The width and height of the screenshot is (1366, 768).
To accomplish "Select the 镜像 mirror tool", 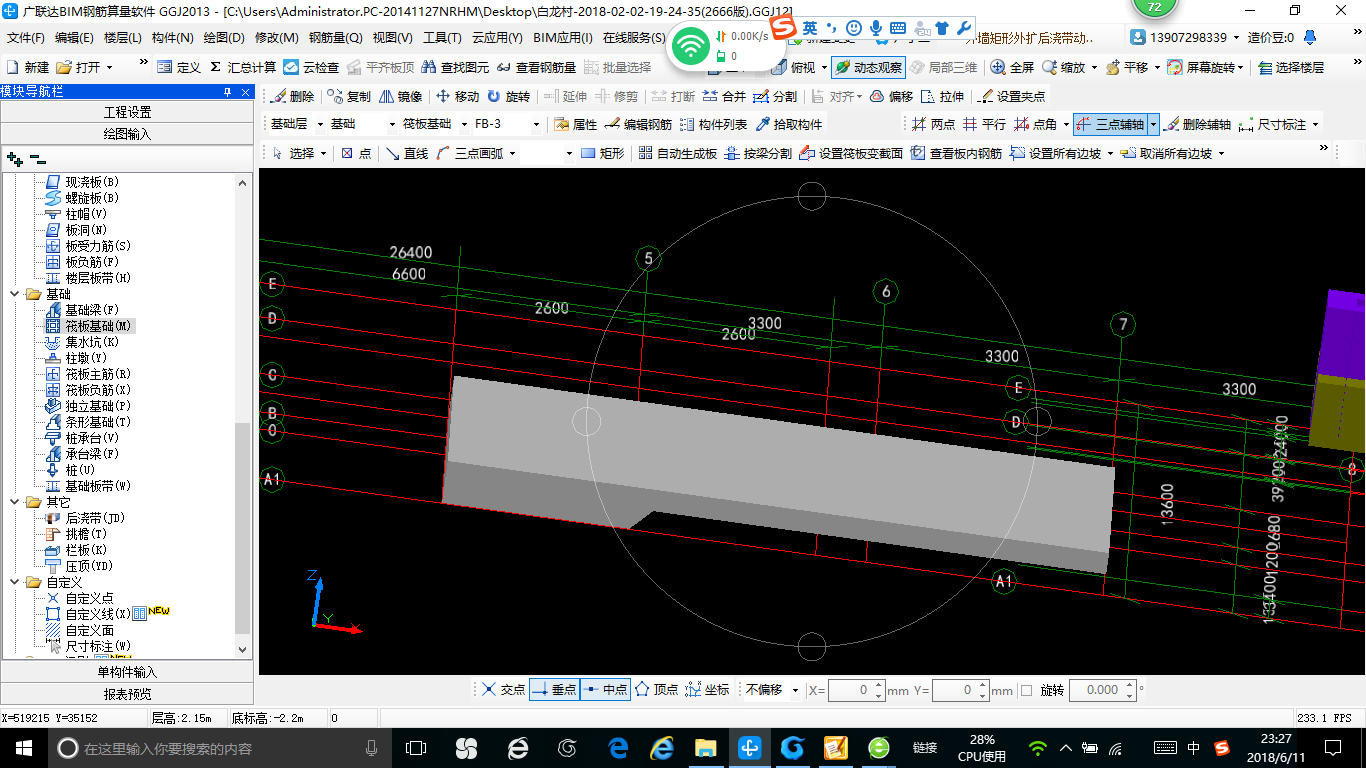I will coord(400,96).
